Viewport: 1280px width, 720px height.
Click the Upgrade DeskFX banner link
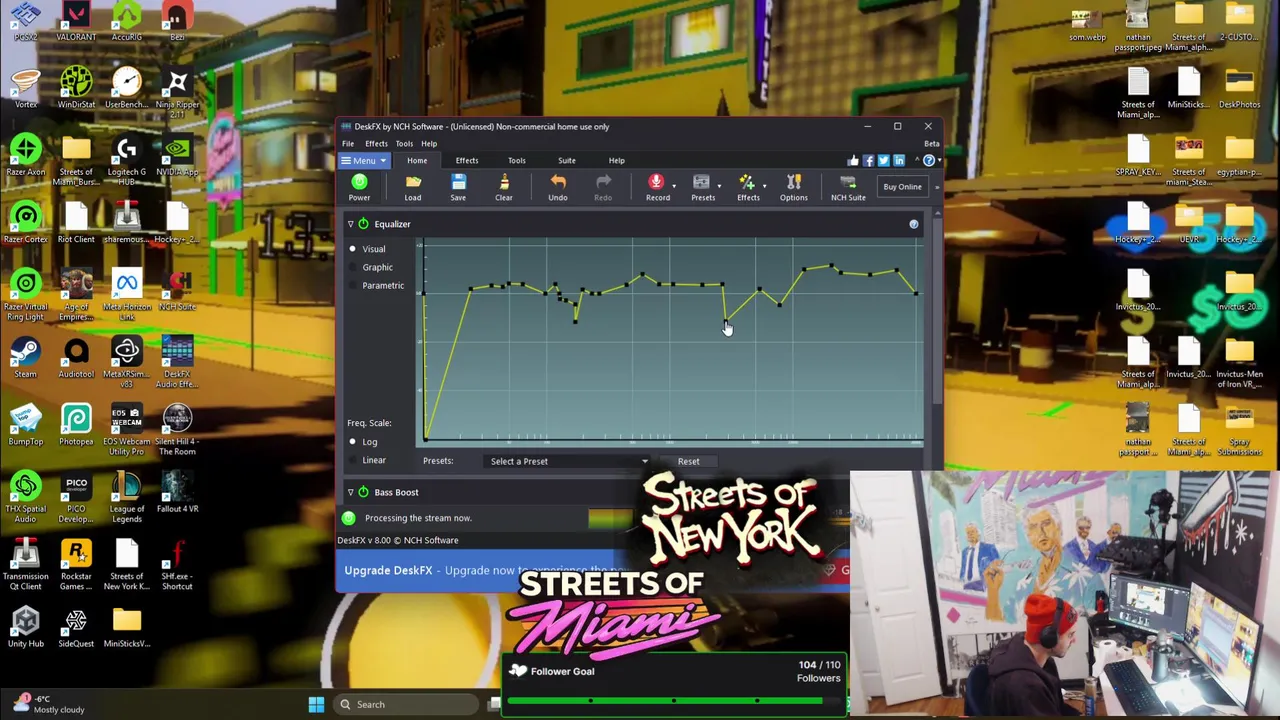click(388, 570)
